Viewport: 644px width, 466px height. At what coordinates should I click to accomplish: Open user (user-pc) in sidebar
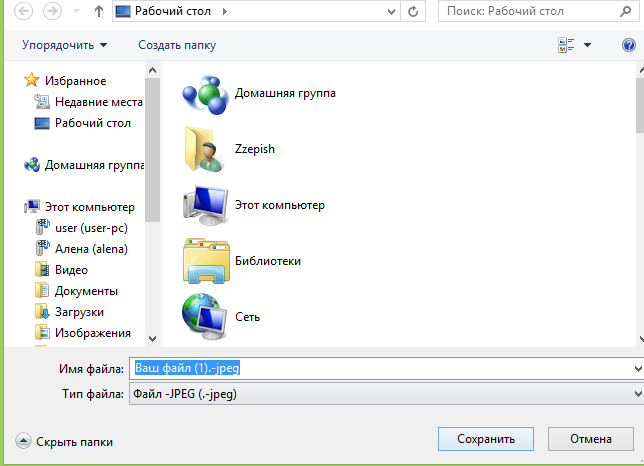[x=91, y=228]
